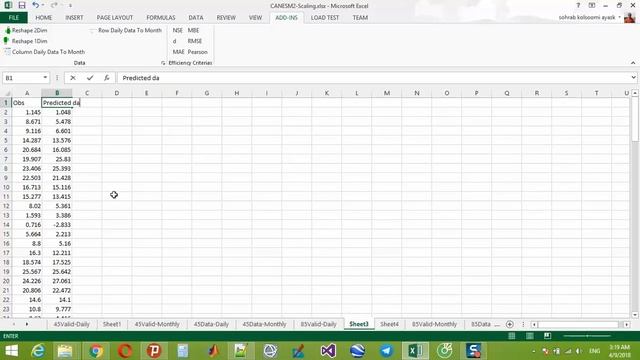Open the Sheet4 sheet tab
The image size is (640, 360).
[x=389, y=324]
